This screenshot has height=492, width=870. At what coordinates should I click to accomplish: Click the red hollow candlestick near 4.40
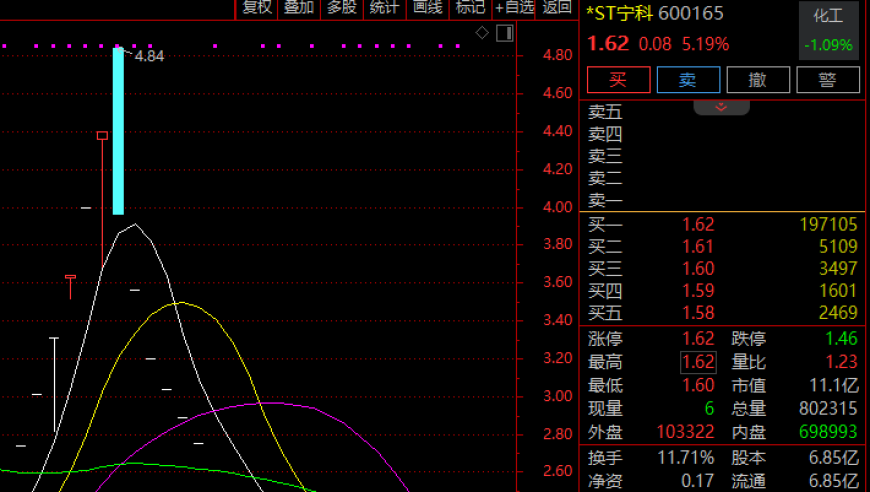pos(102,136)
